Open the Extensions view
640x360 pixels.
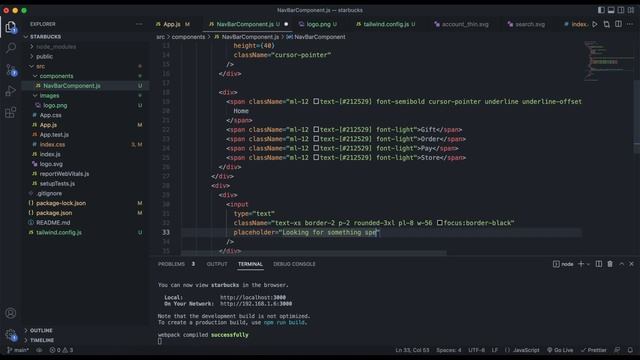point(11,112)
